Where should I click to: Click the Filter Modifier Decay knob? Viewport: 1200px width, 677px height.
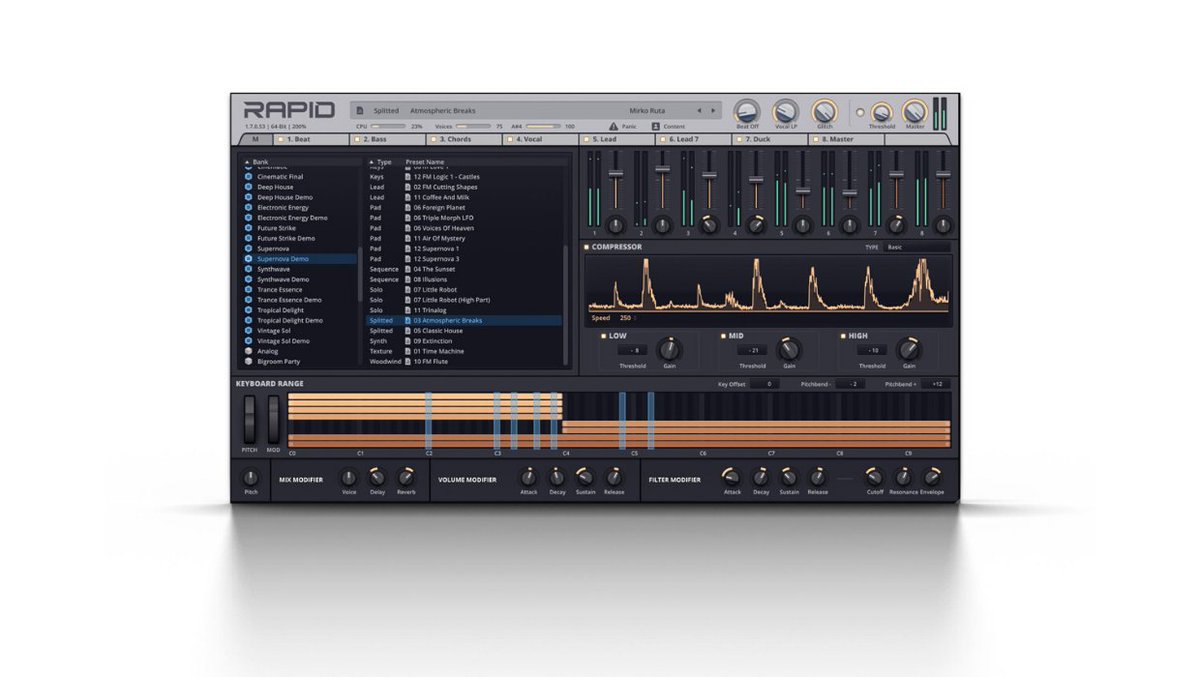point(761,477)
